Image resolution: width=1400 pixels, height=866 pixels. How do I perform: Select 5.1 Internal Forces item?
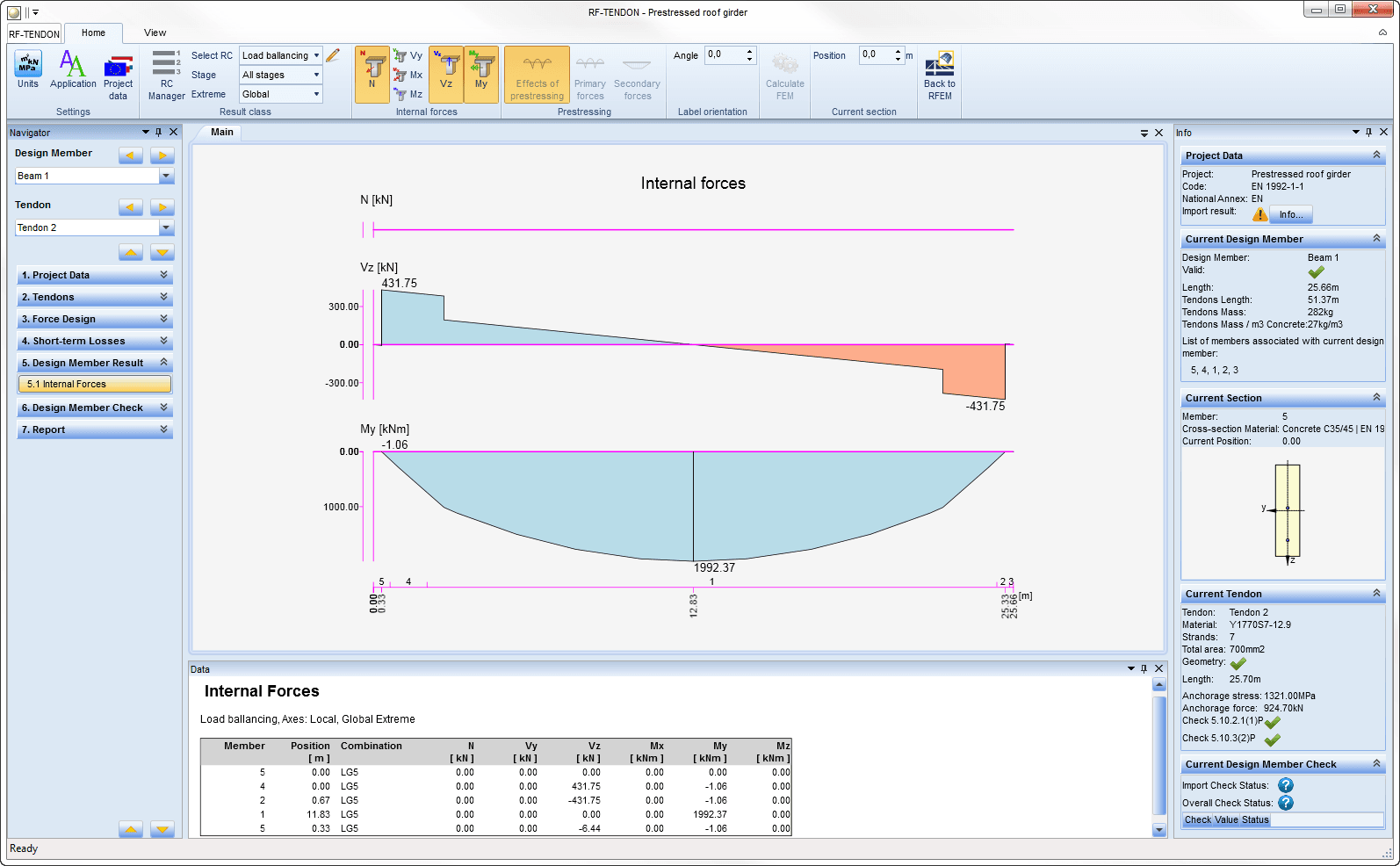click(95, 384)
